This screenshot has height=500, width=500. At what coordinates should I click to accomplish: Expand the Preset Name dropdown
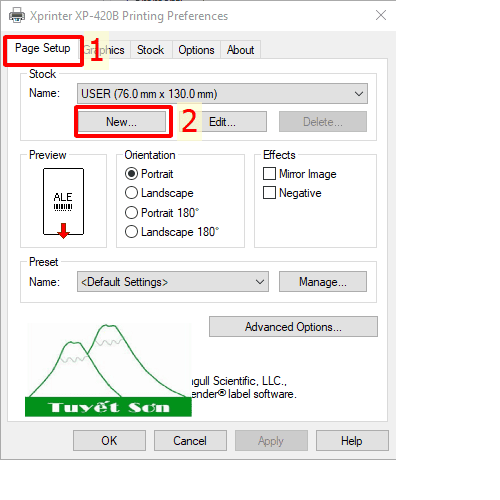(173, 282)
